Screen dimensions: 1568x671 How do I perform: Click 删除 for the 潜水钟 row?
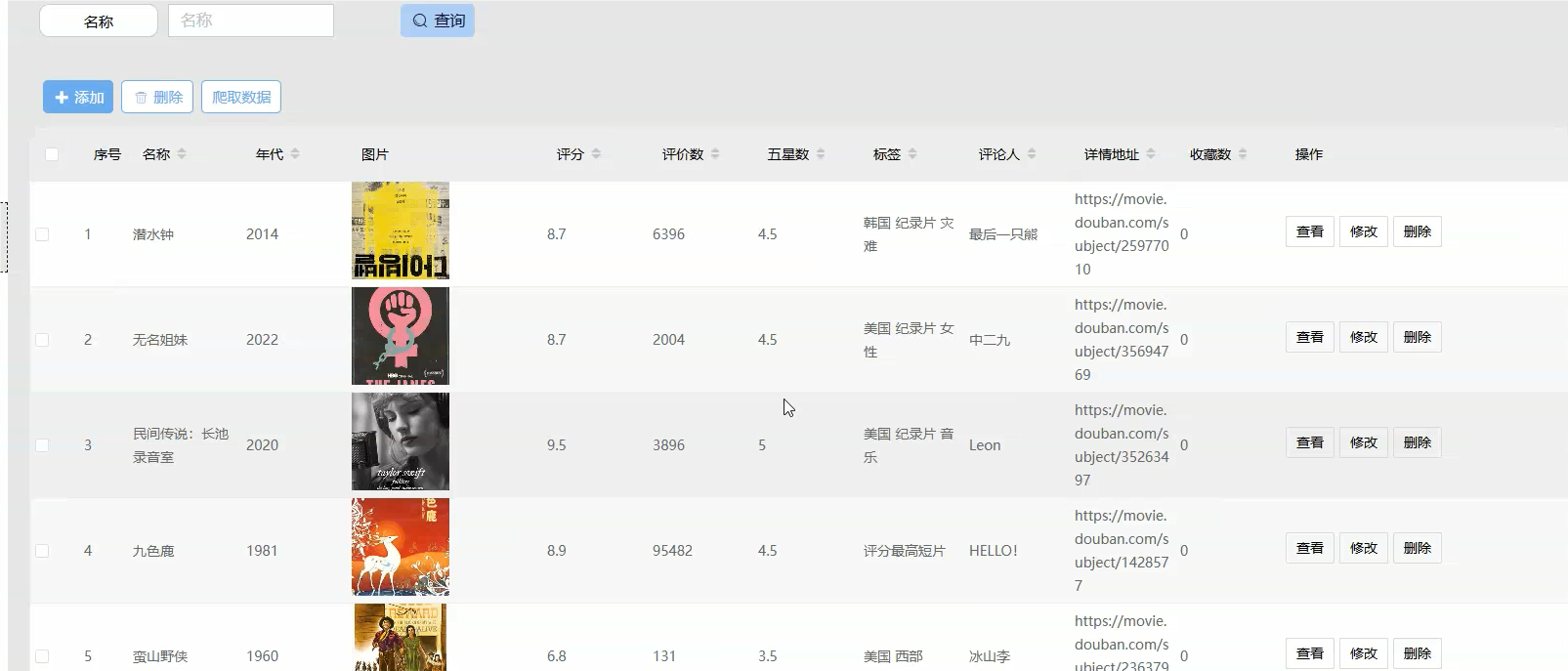point(1418,231)
